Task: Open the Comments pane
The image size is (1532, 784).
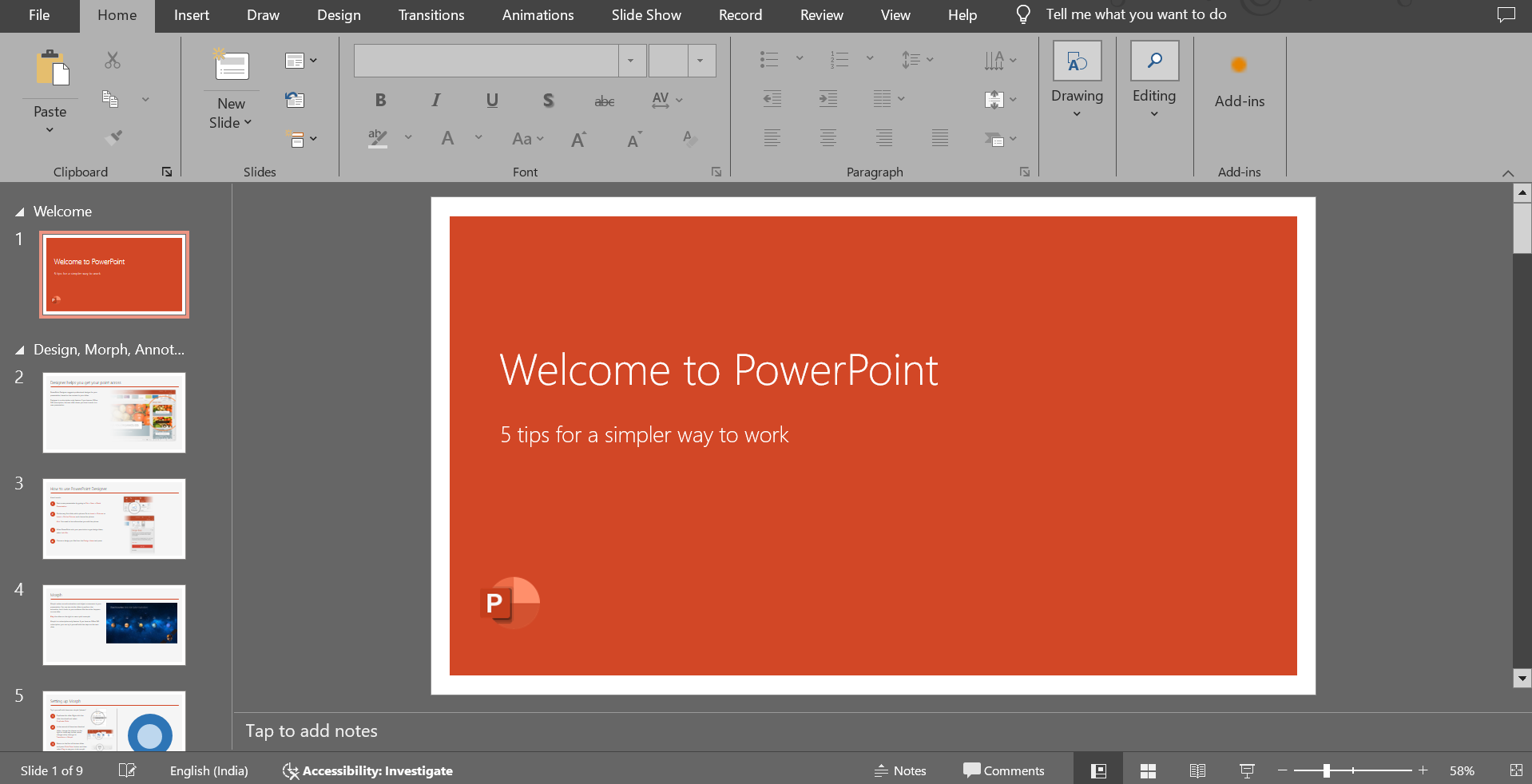Action: [x=1003, y=770]
